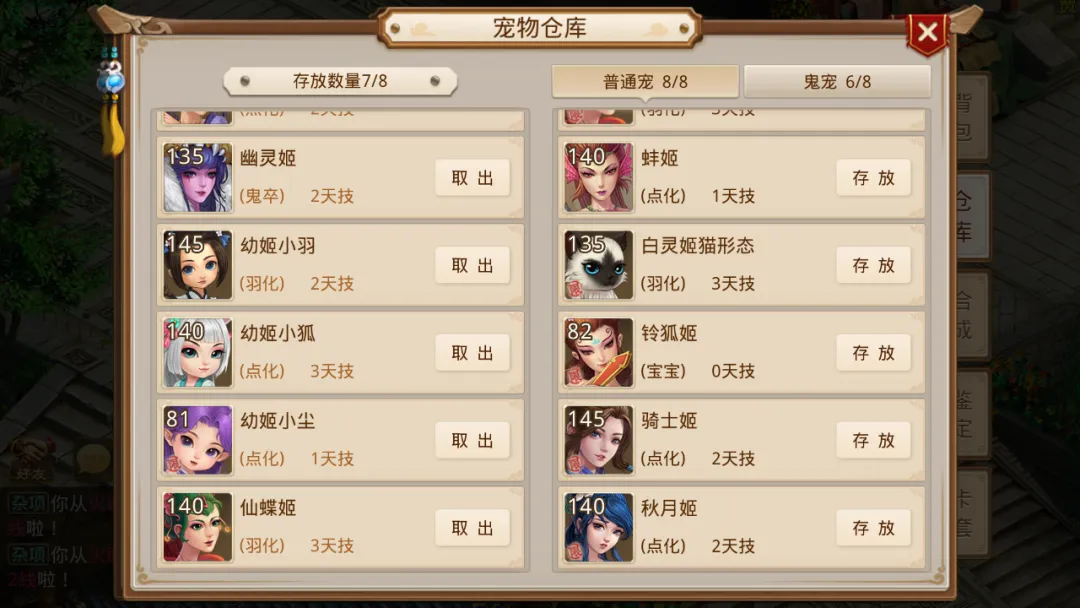
Task: Close the 宠物仓库 window
Action: point(927,32)
